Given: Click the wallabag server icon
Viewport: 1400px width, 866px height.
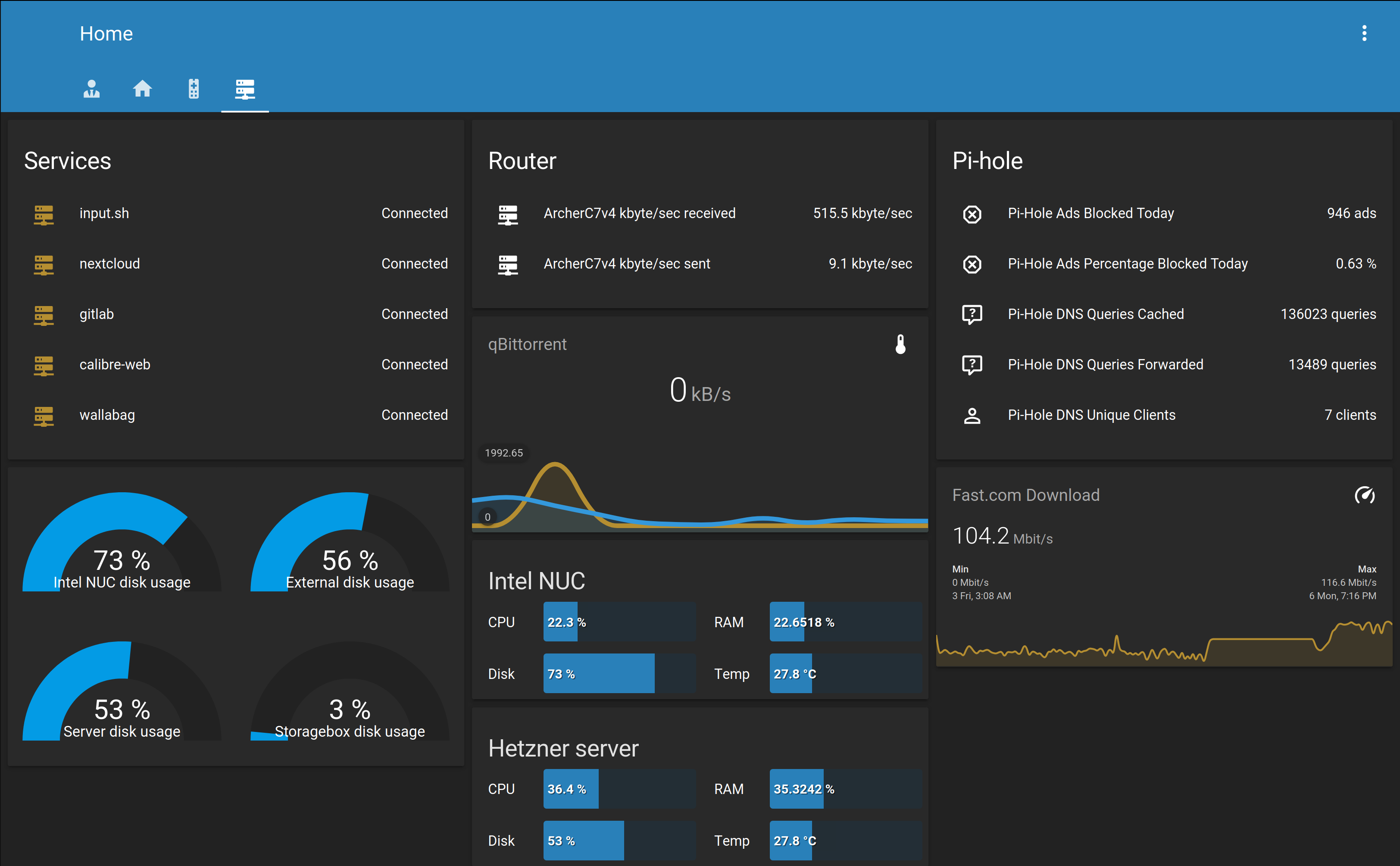Looking at the screenshot, I should 44,416.
